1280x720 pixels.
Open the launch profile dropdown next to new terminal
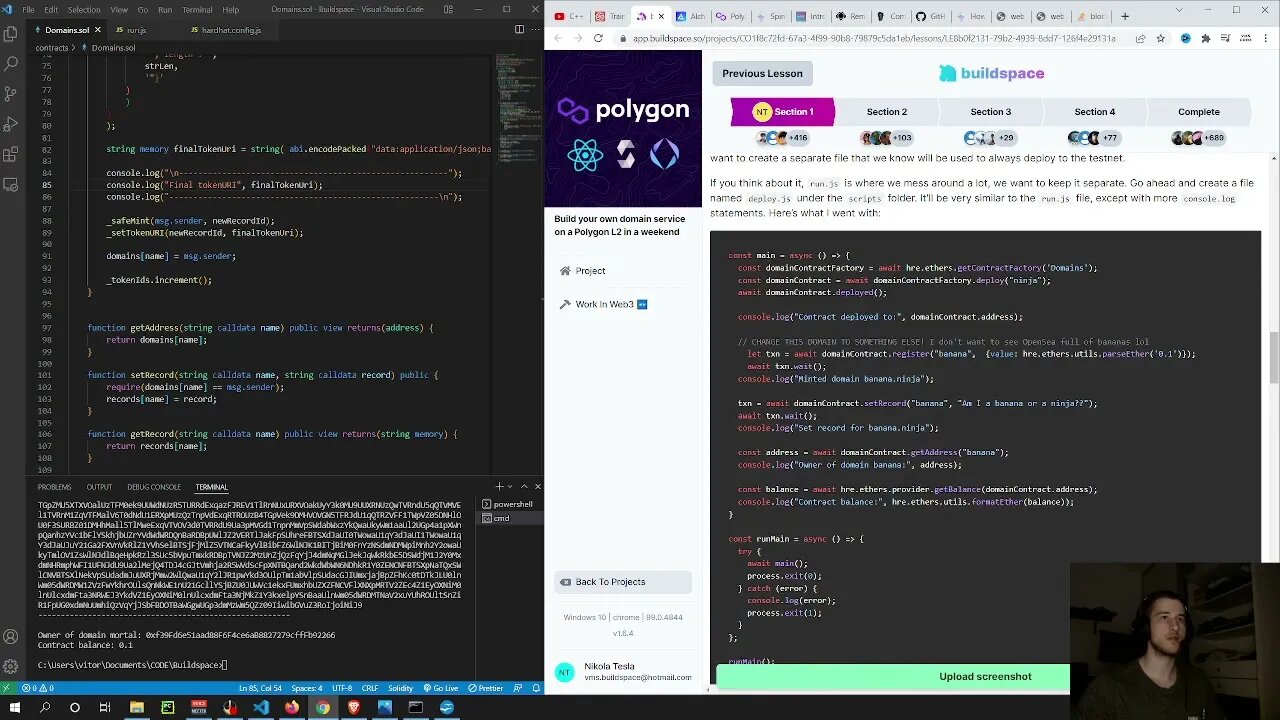(x=509, y=487)
